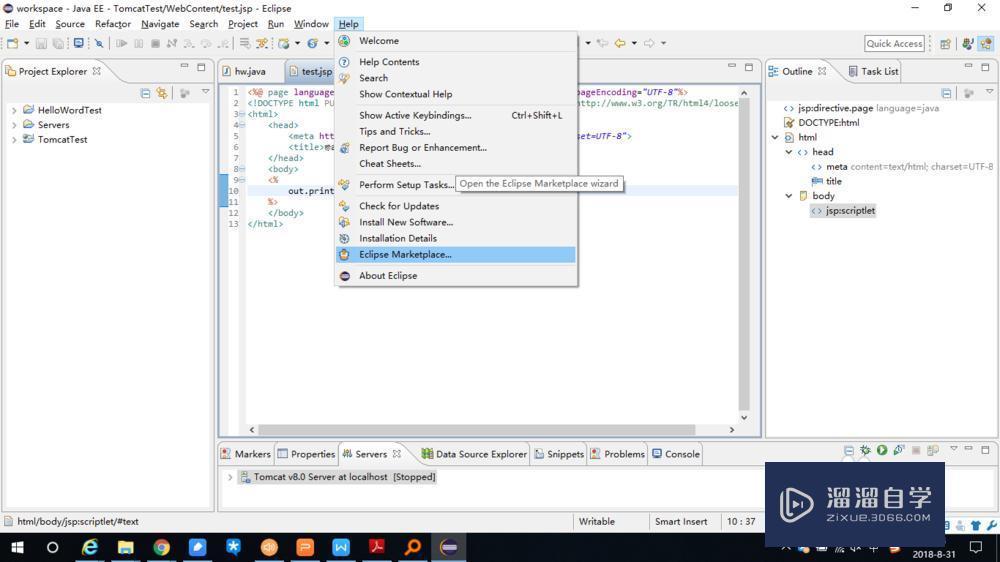Expand the Tomcat v8.0 Server entry
This screenshot has width=1000, height=562.
pos(230,478)
